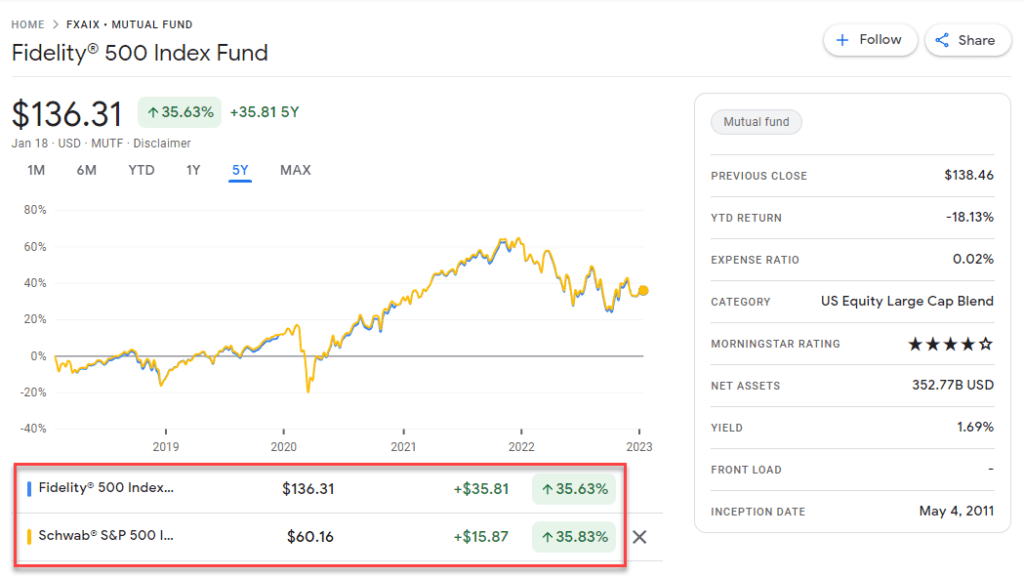Click the Fidelity row +$35.81 gain
The image size is (1024, 577).
click(481, 489)
